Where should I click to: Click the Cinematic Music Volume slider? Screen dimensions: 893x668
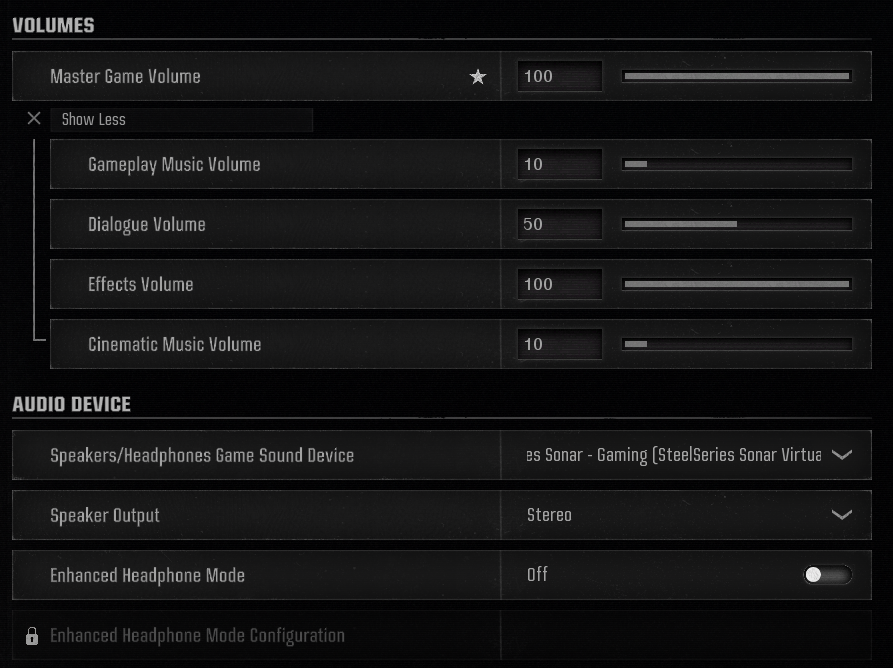[x=737, y=344]
